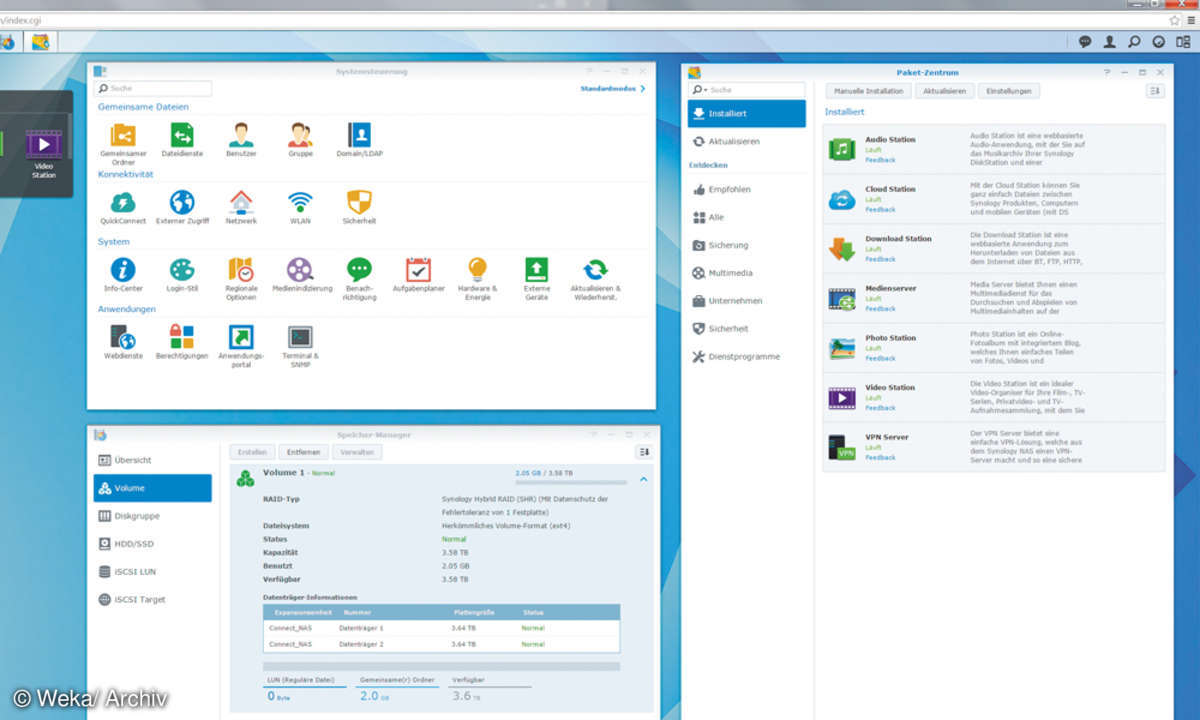The image size is (1200, 720).
Task: Open Info-Center icon
Action: pos(123,269)
